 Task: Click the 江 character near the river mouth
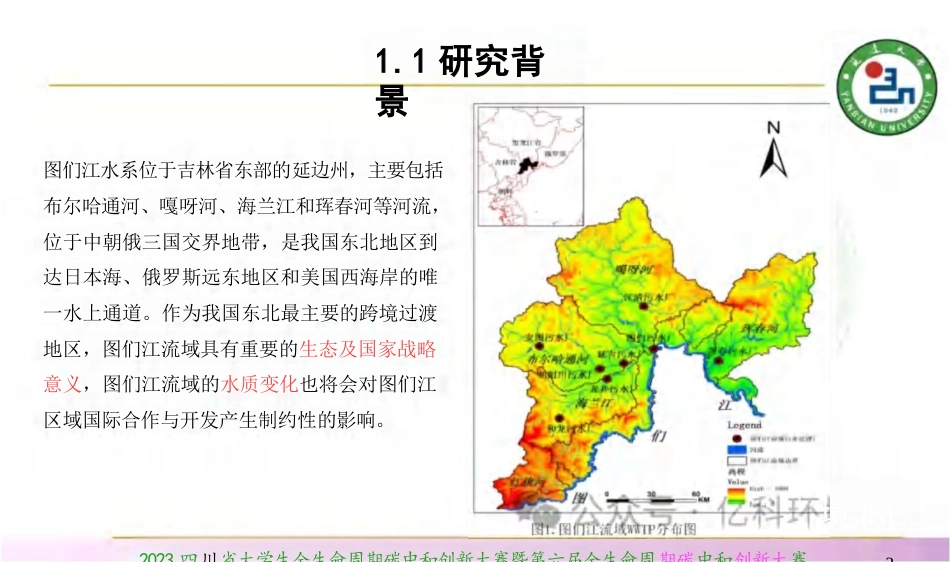724,405
